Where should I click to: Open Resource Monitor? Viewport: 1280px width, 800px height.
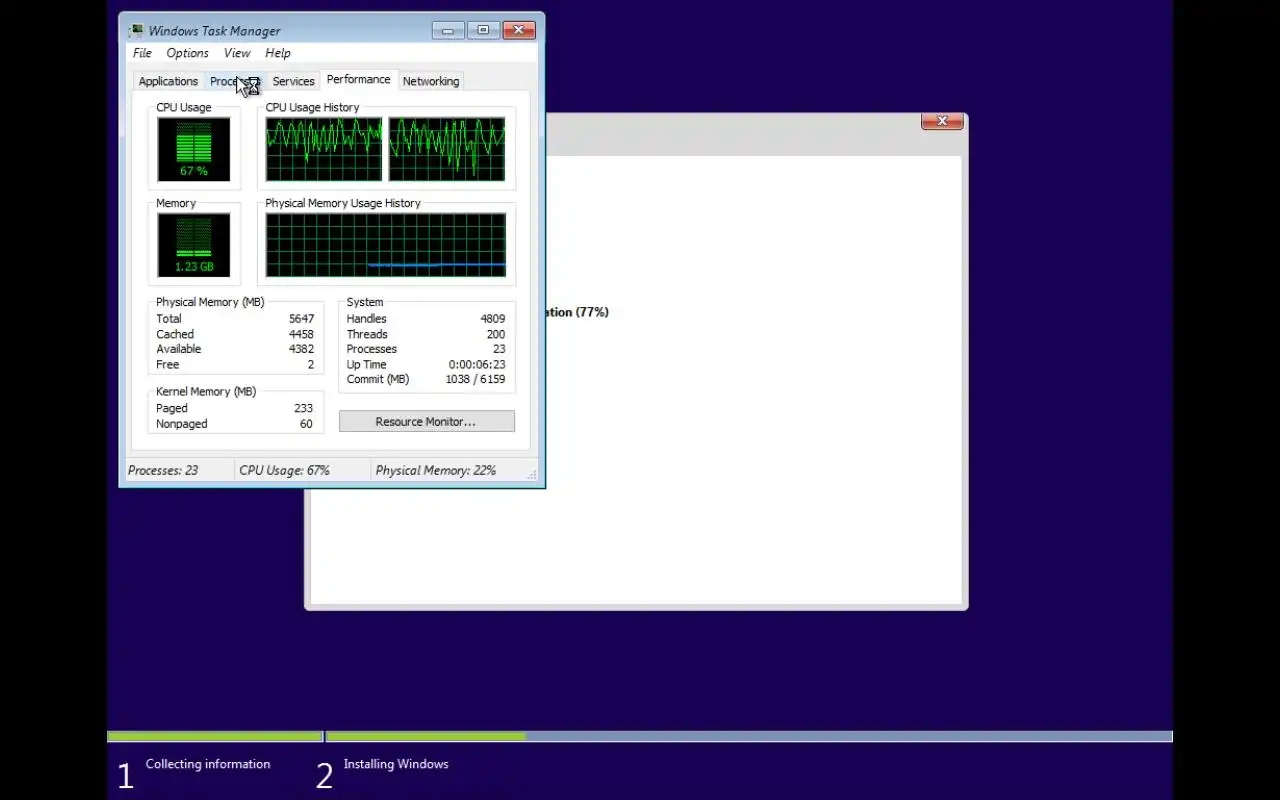tap(426, 422)
